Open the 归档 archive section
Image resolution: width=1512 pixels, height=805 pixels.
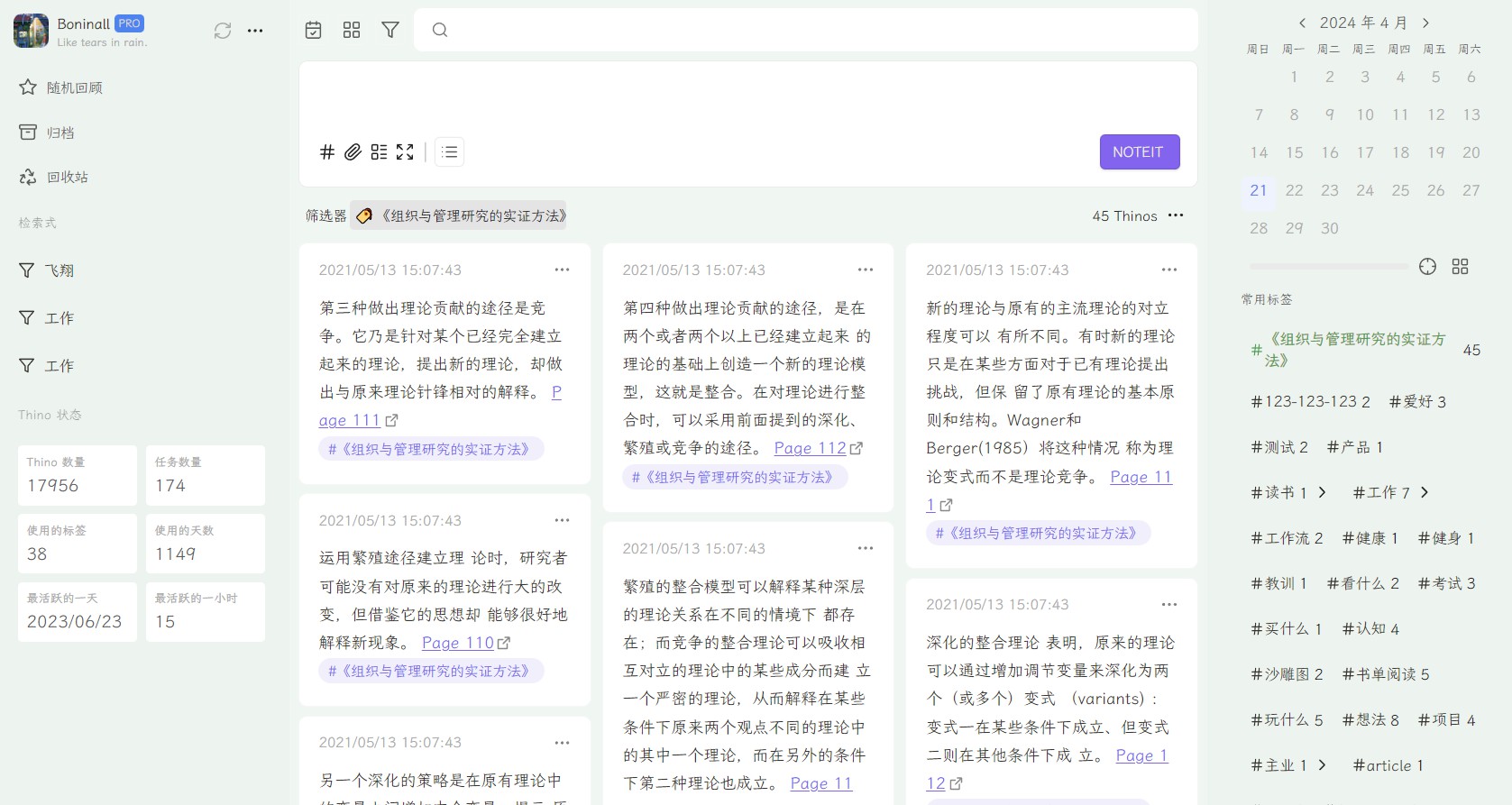tap(47, 133)
